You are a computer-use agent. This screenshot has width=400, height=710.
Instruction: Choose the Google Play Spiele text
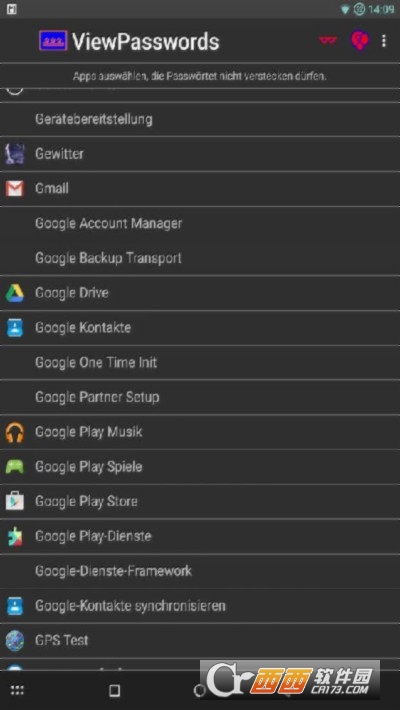pos(89,467)
